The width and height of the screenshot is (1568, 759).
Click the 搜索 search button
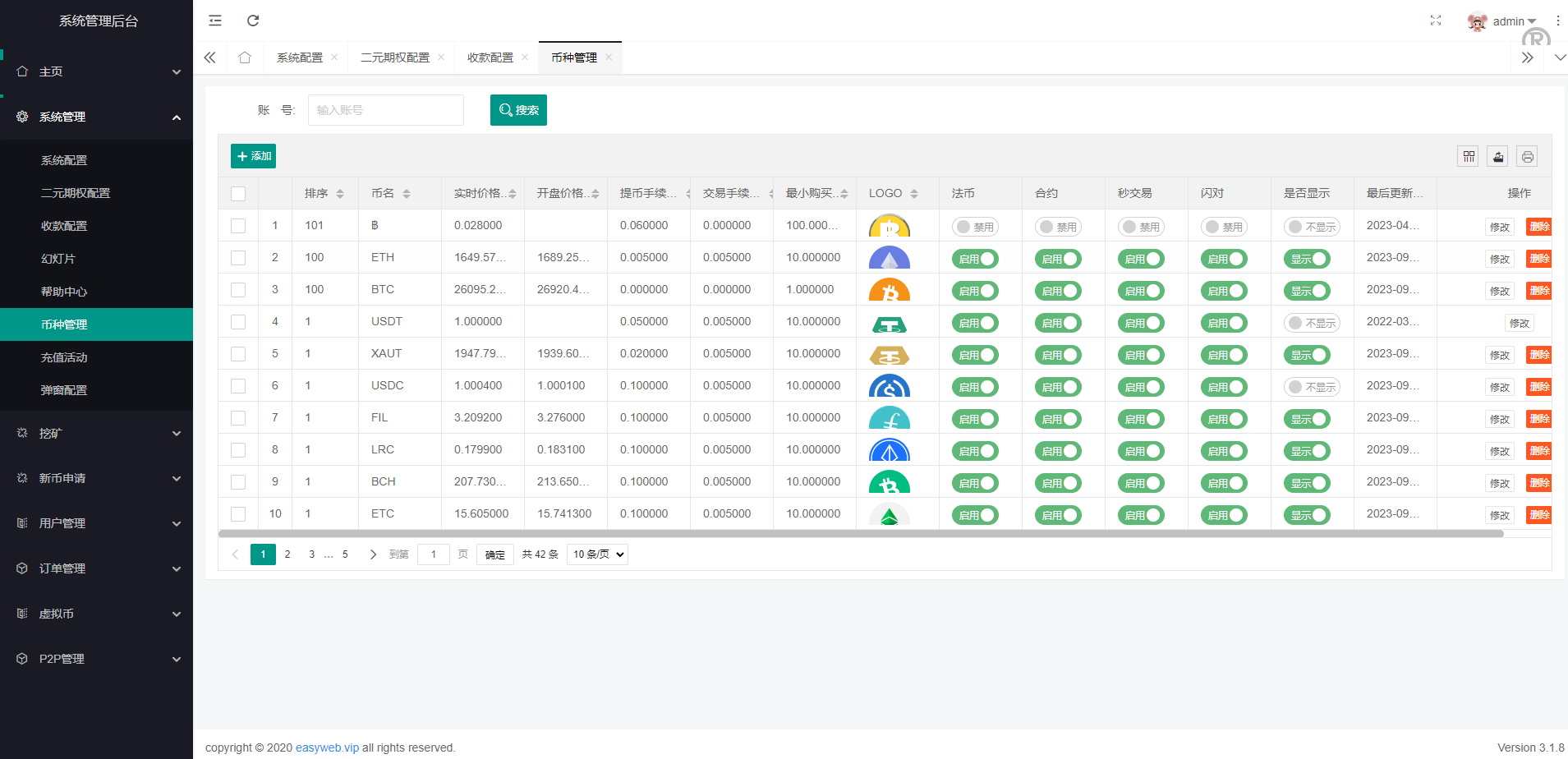518,110
